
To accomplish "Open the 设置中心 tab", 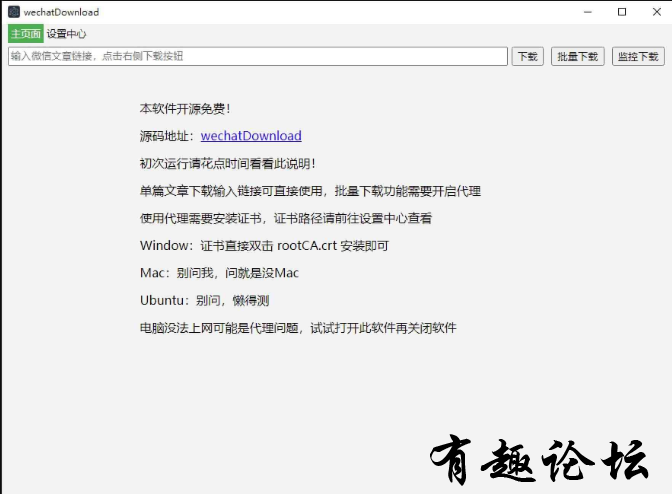I will (66, 34).
